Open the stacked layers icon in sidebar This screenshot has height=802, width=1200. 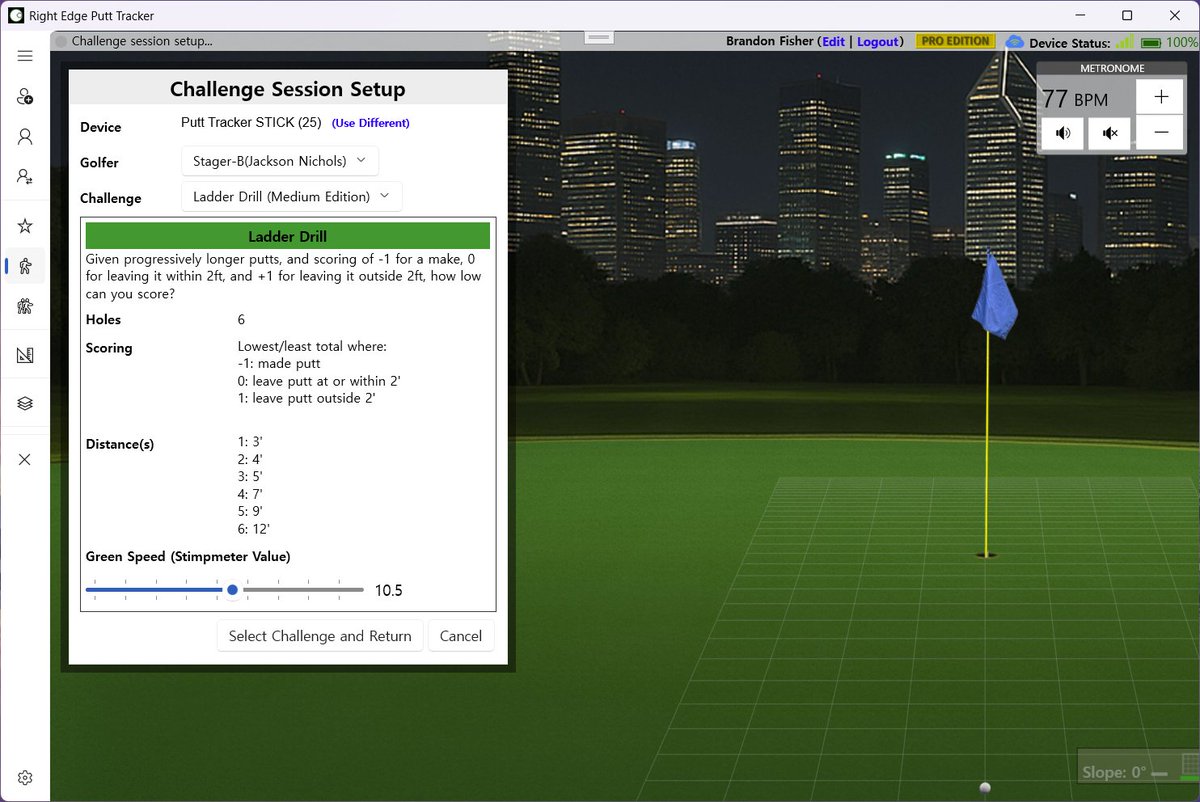point(25,403)
